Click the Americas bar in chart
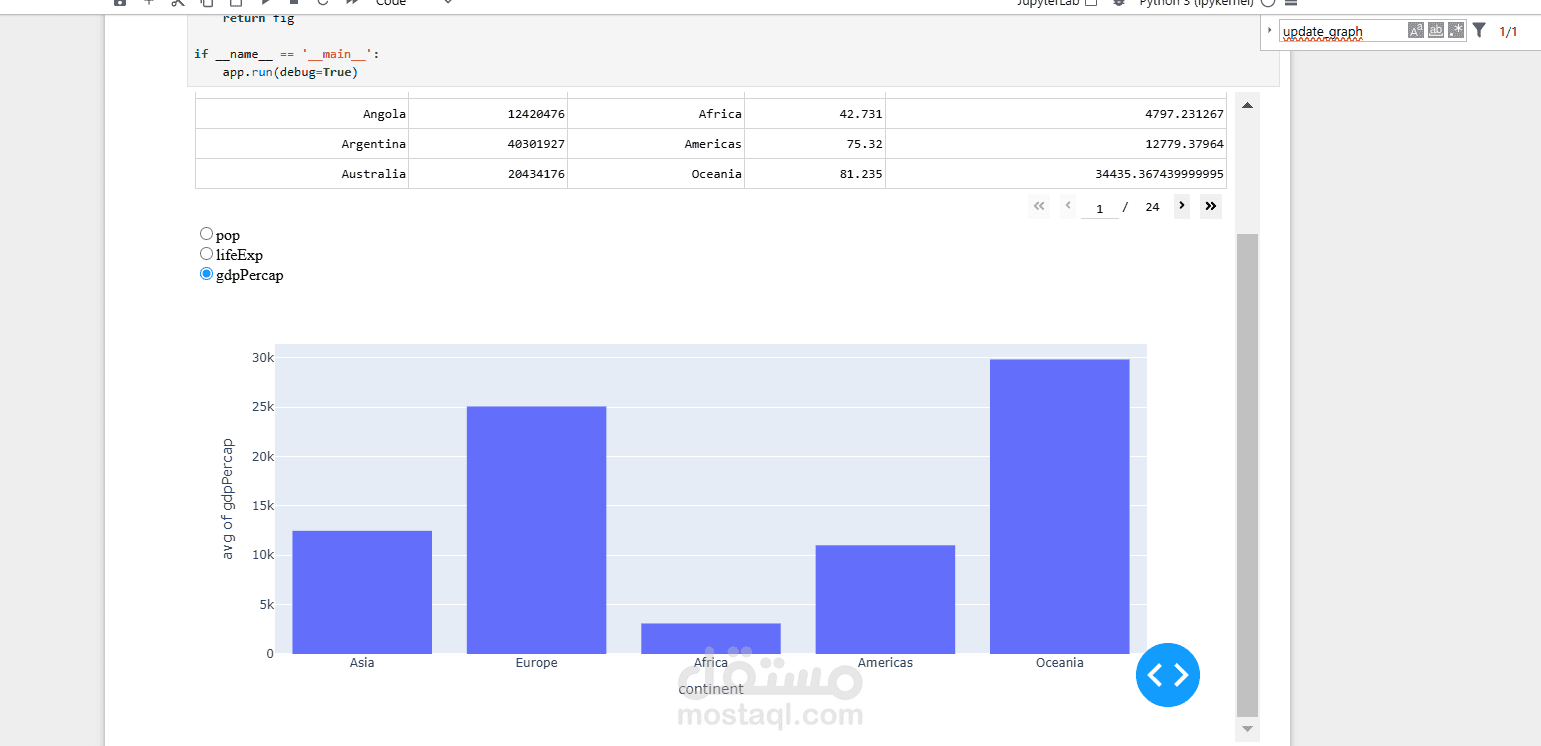 [885, 599]
